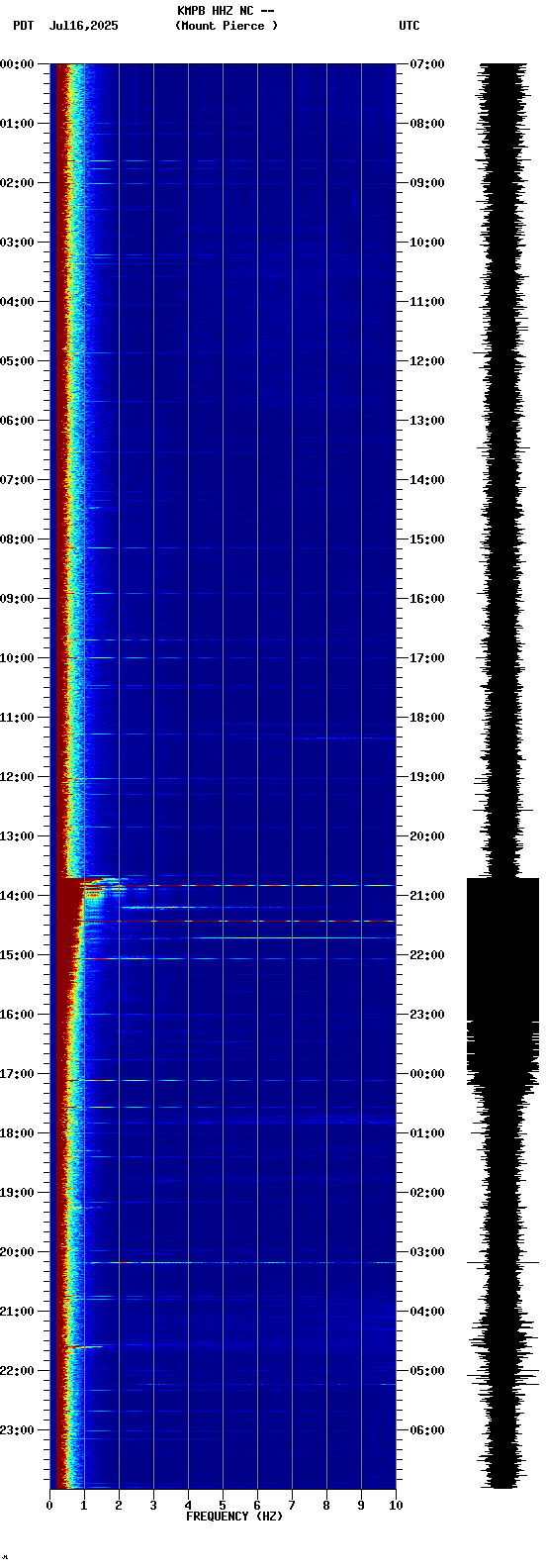Select the 09:00 PDT time label

pos(17,599)
